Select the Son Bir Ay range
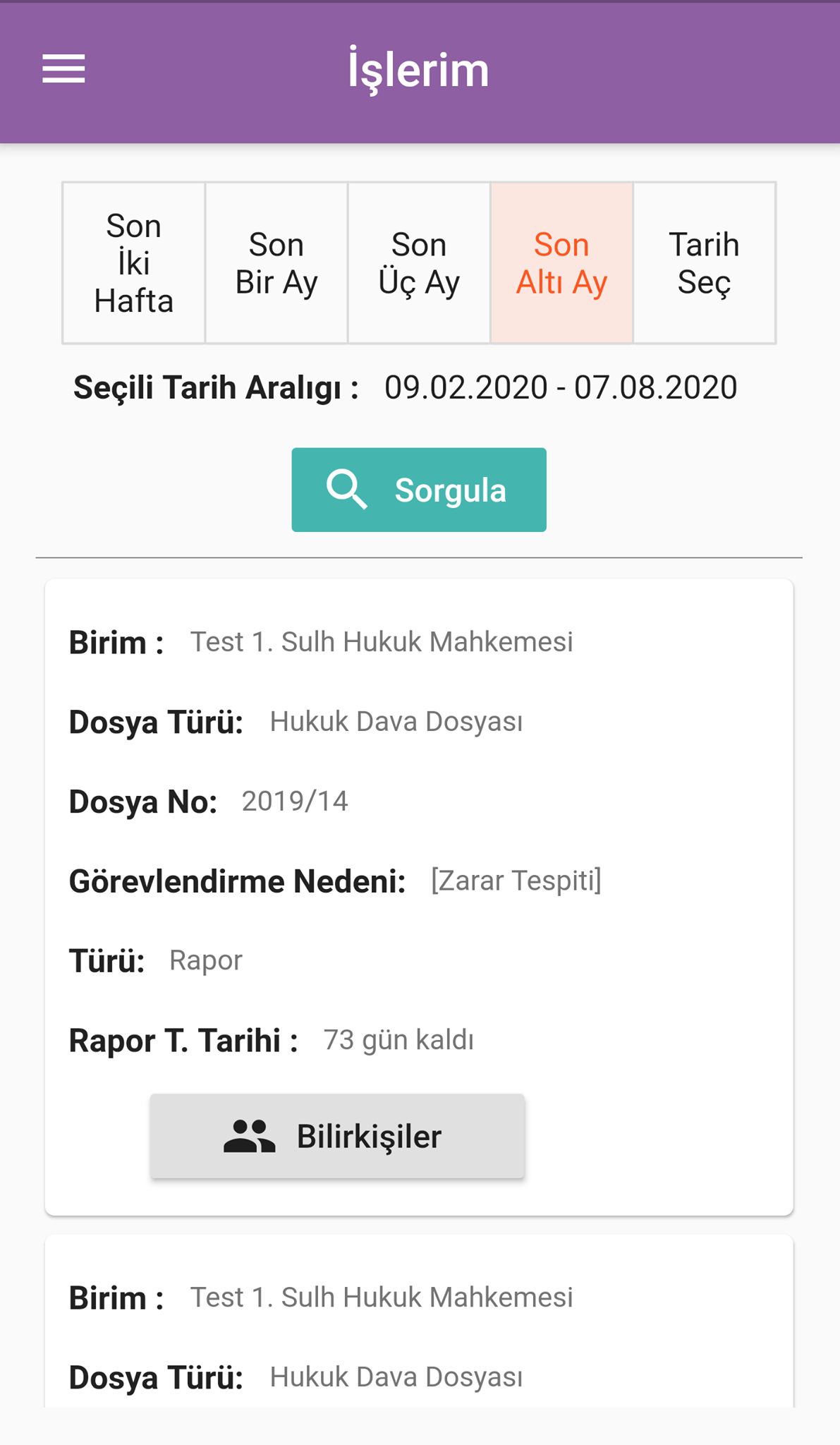Screen dimensions: 840x1445 coord(276,263)
